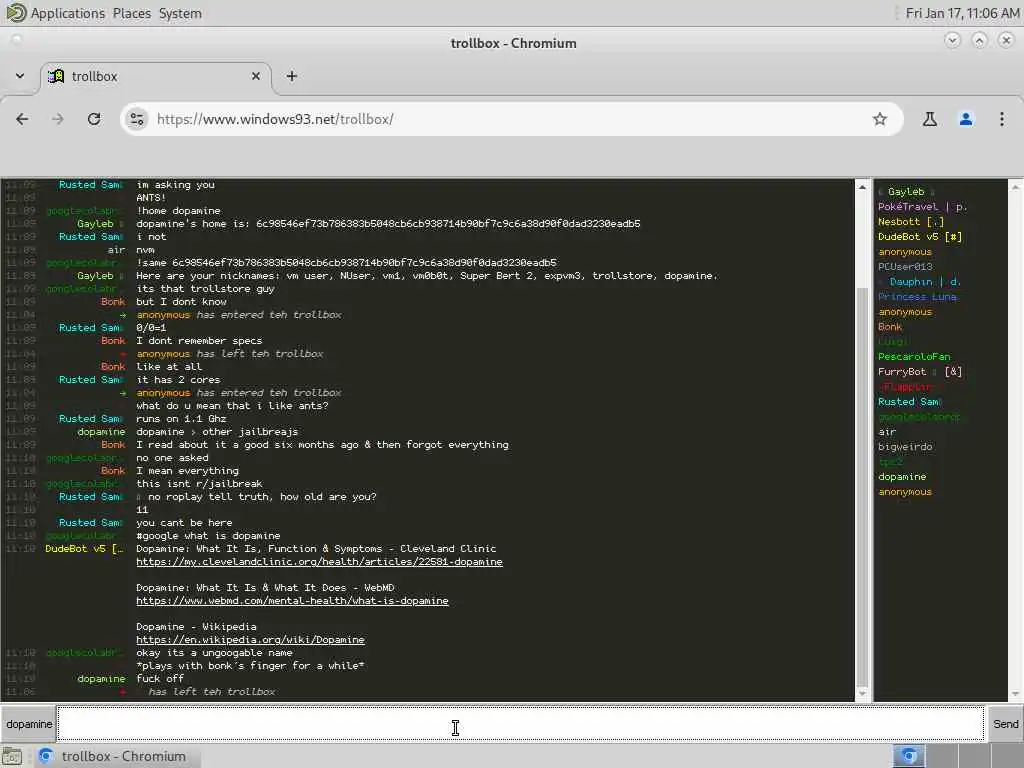Image resolution: width=1024 pixels, height=768 pixels.
Task: Click the message 'fuck off' from dopamine
Action: point(160,679)
